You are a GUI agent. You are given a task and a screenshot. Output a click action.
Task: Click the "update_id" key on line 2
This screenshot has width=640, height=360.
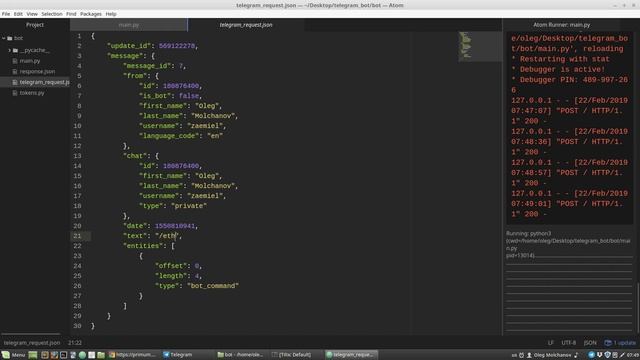129,46
